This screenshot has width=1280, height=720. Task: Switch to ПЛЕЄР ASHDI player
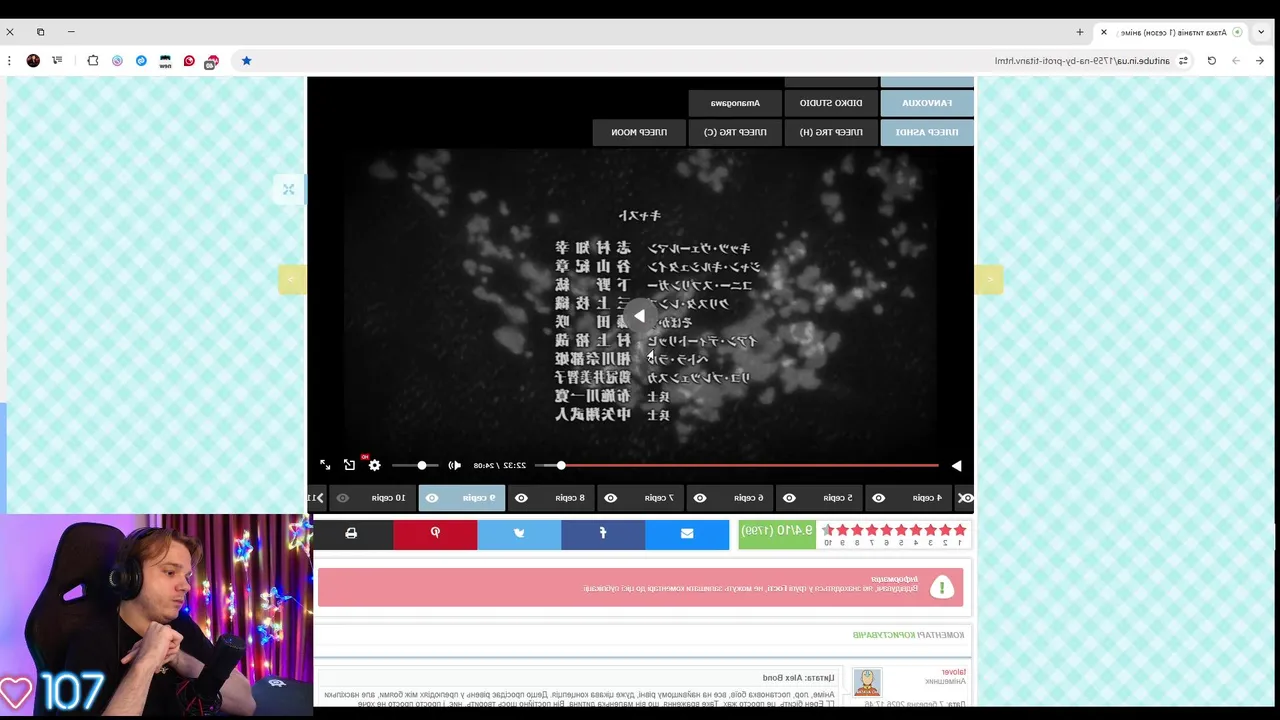click(x=927, y=132)
